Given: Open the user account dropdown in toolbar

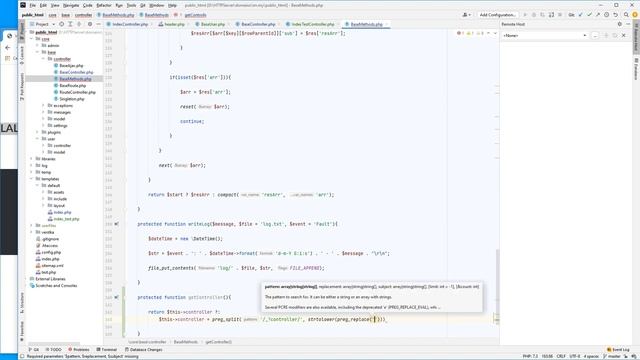Looking at the screenshot, I should (466, 15).
